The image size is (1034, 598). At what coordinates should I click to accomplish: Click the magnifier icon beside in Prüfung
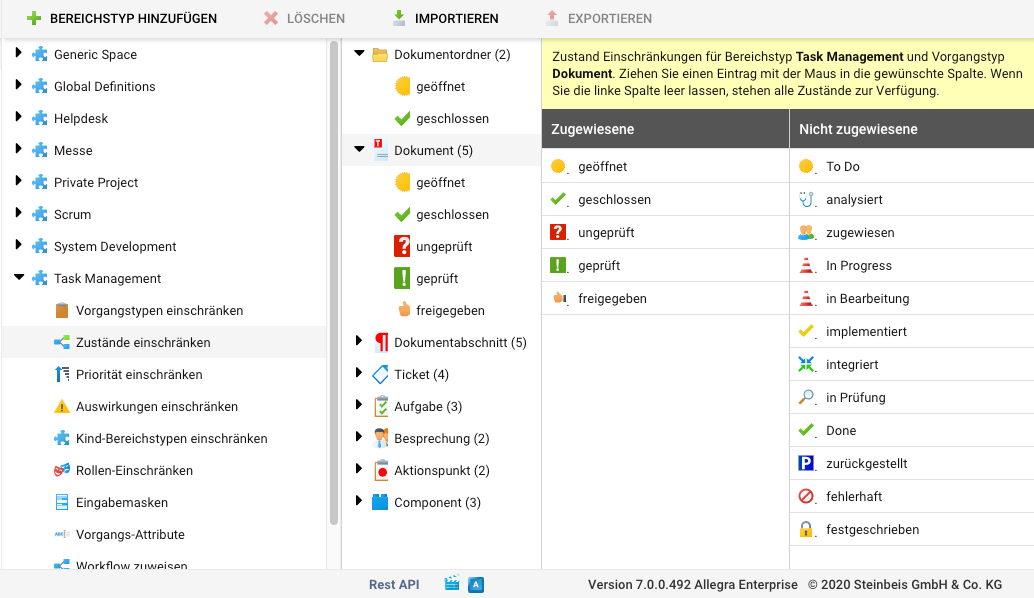pyautogui.click(x=807, y=397)
